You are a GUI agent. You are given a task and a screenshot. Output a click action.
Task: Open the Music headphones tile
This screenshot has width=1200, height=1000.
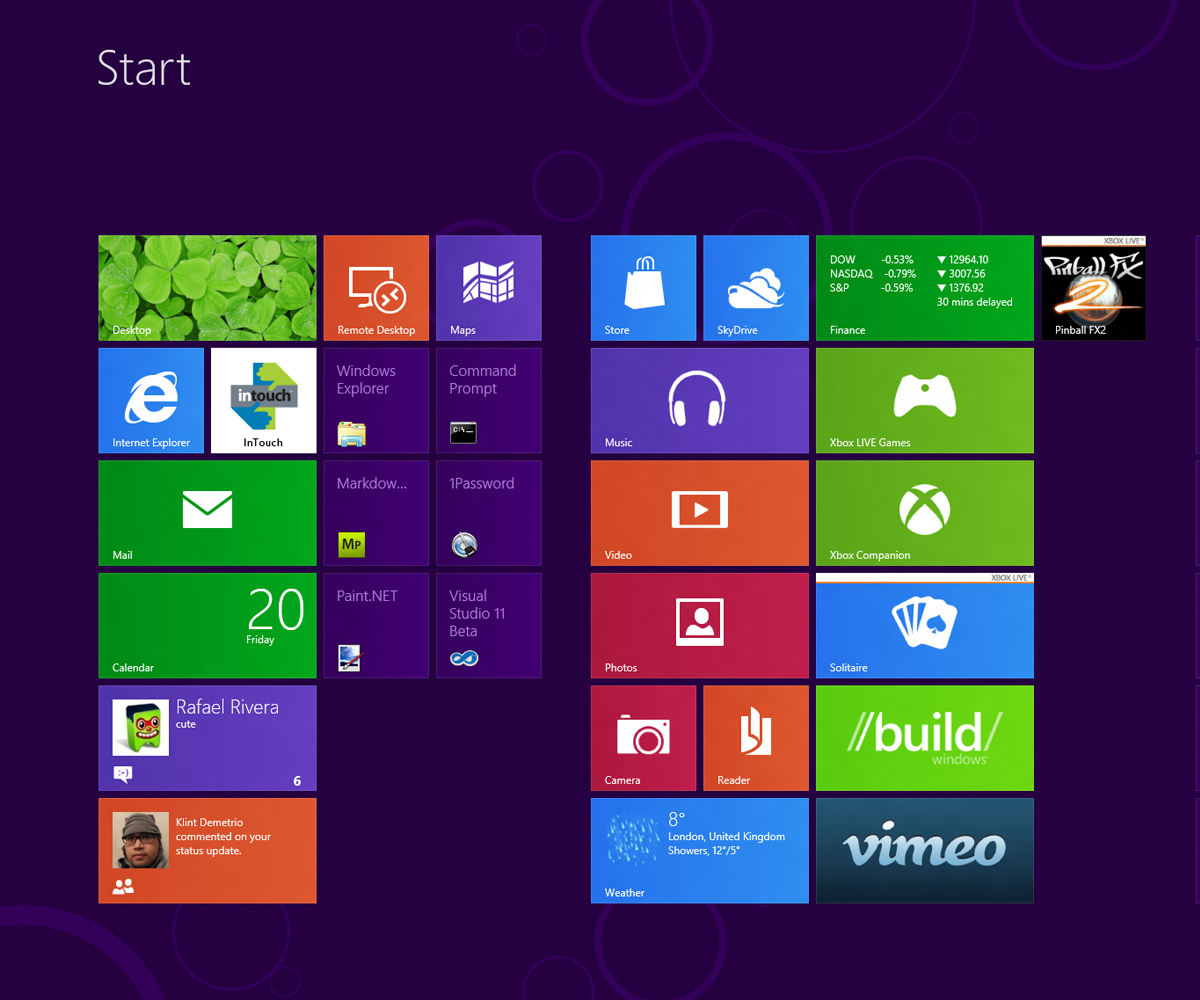click(x=699, y=400)
